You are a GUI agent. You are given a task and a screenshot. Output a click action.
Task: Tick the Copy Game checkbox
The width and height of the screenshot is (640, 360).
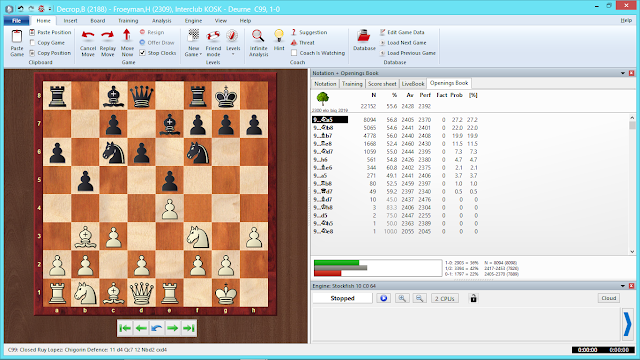pos(32,42)
